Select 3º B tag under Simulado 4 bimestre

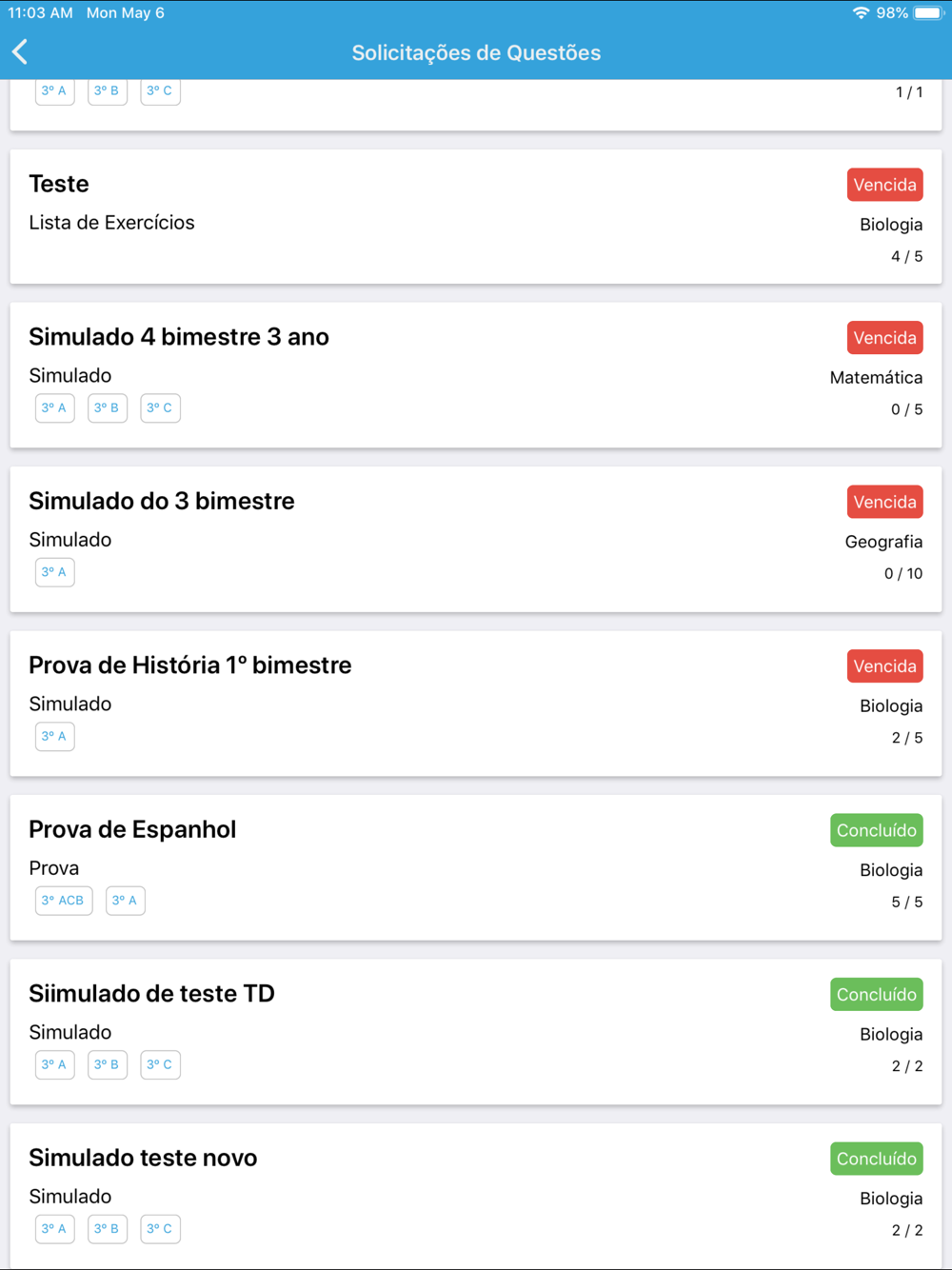(x=108, y=408)
